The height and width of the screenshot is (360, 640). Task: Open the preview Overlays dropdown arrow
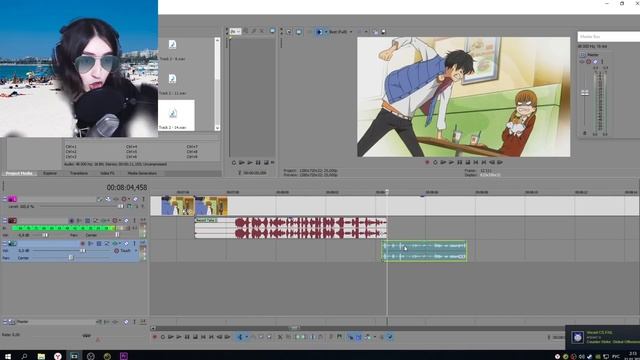pos(366,32)
